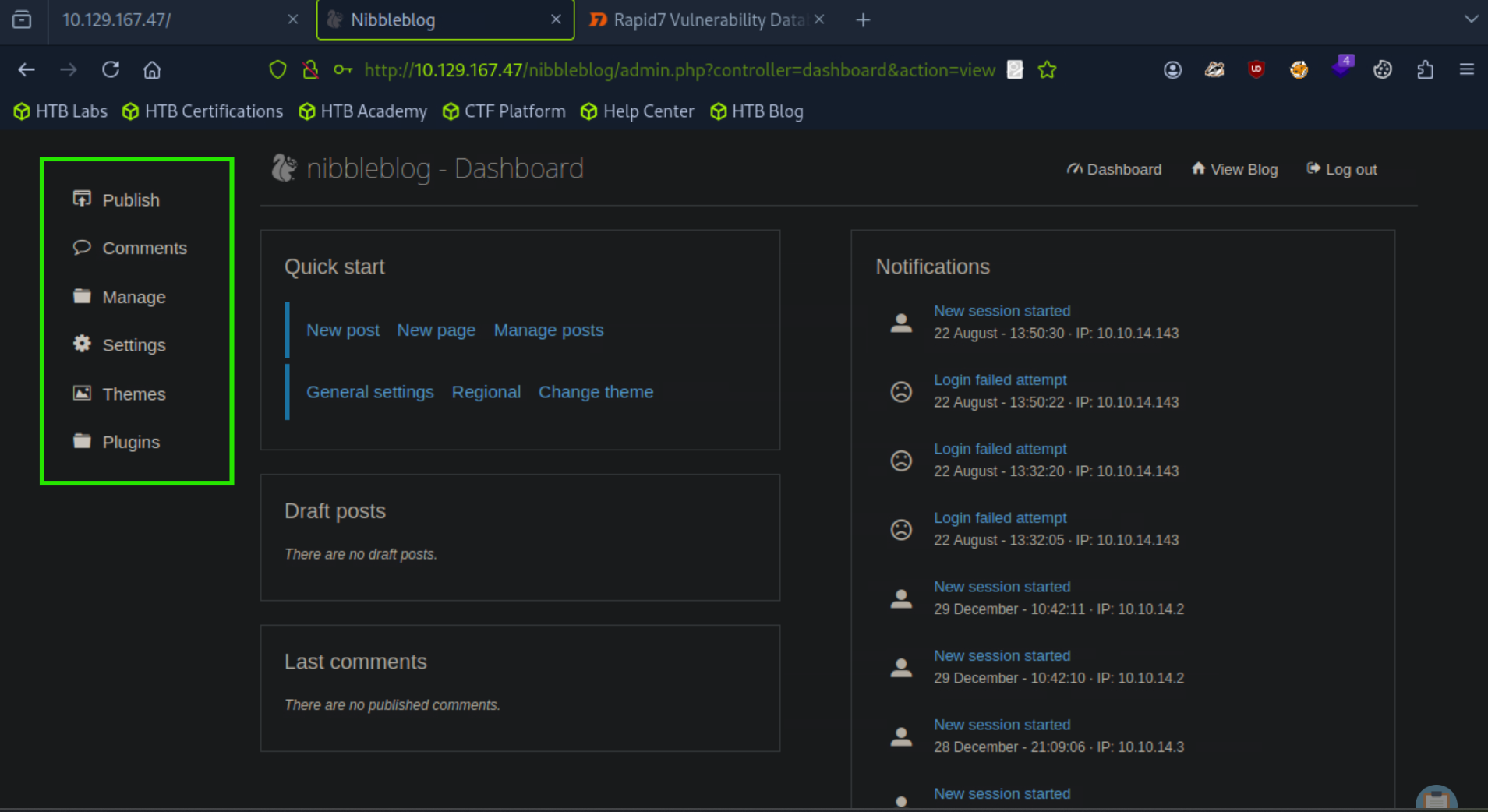The height and width of the screenshot is (812, 1488).
Task: Open the HTB Blog bookmark
Action: coord(757,111)
